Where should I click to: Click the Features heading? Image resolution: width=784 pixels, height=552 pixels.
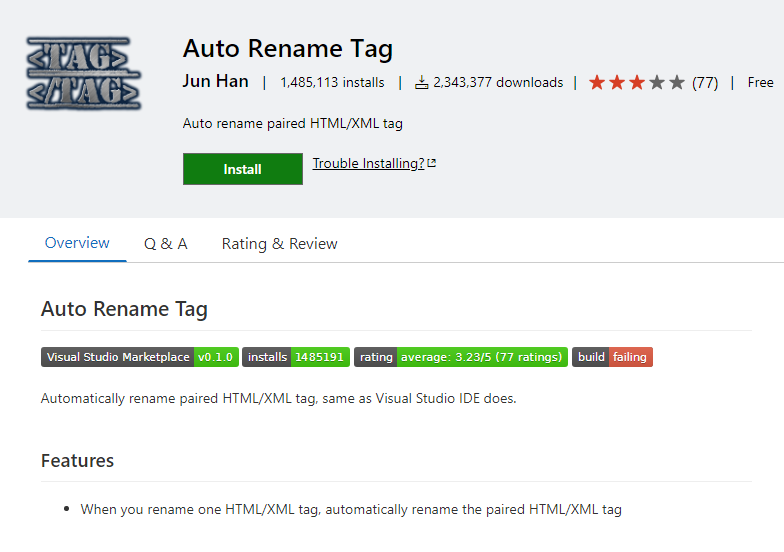78,460
